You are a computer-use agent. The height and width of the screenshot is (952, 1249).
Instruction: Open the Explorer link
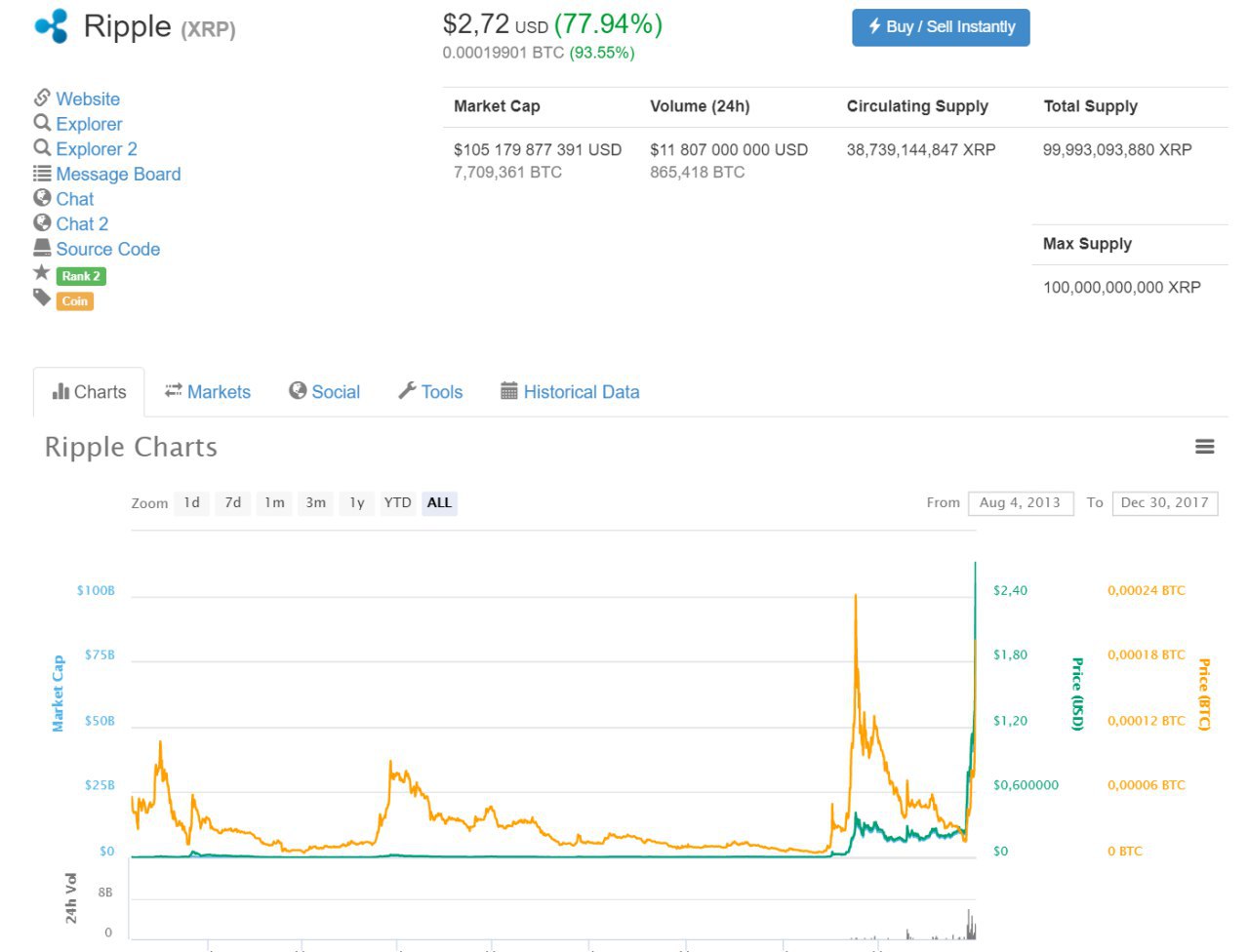click(x=89, y=124)
